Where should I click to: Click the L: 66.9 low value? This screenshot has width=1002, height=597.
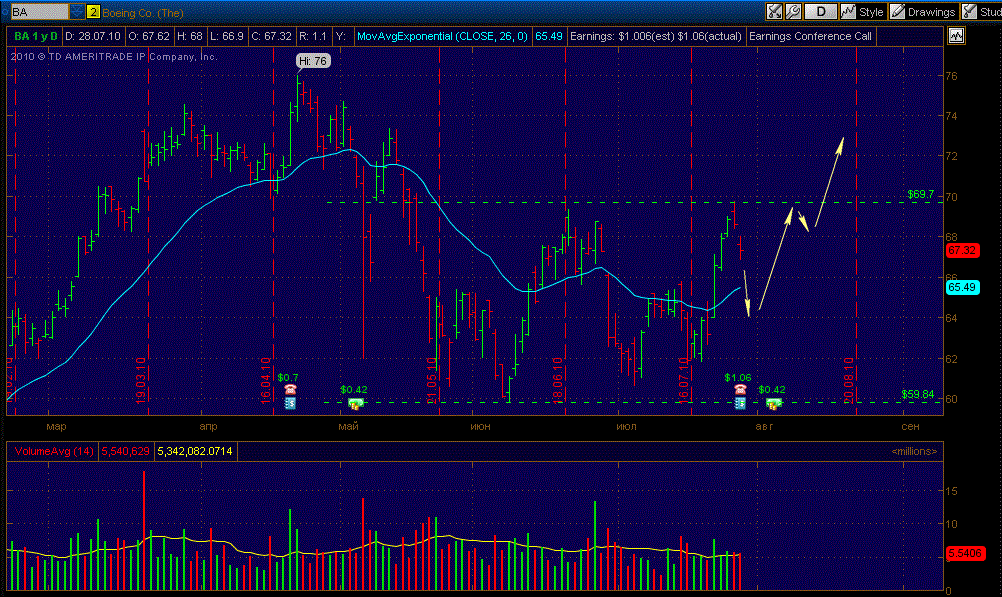[x=227, y=36]
